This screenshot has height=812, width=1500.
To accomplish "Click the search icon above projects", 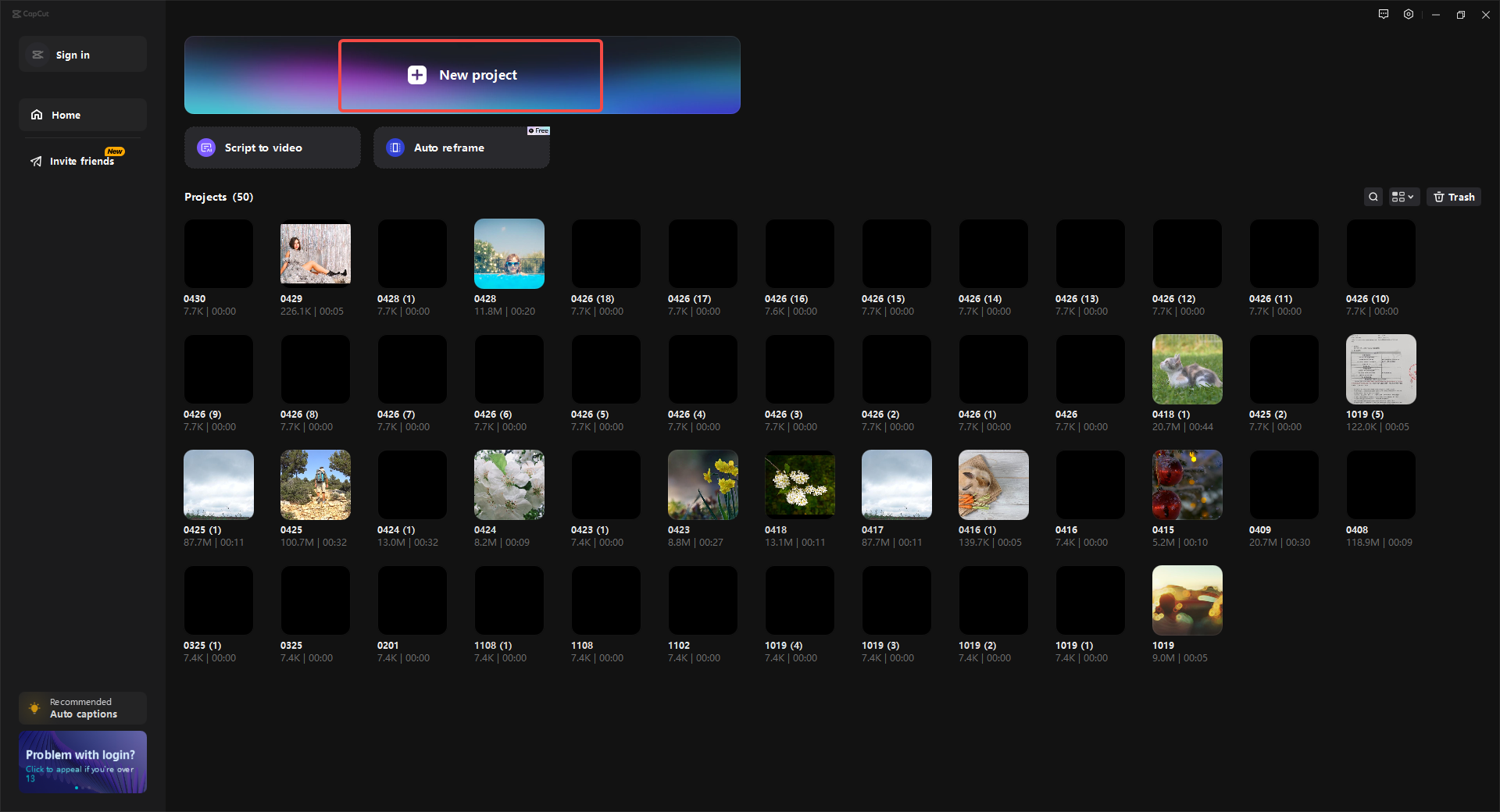I will click(x=1373, y=197).
